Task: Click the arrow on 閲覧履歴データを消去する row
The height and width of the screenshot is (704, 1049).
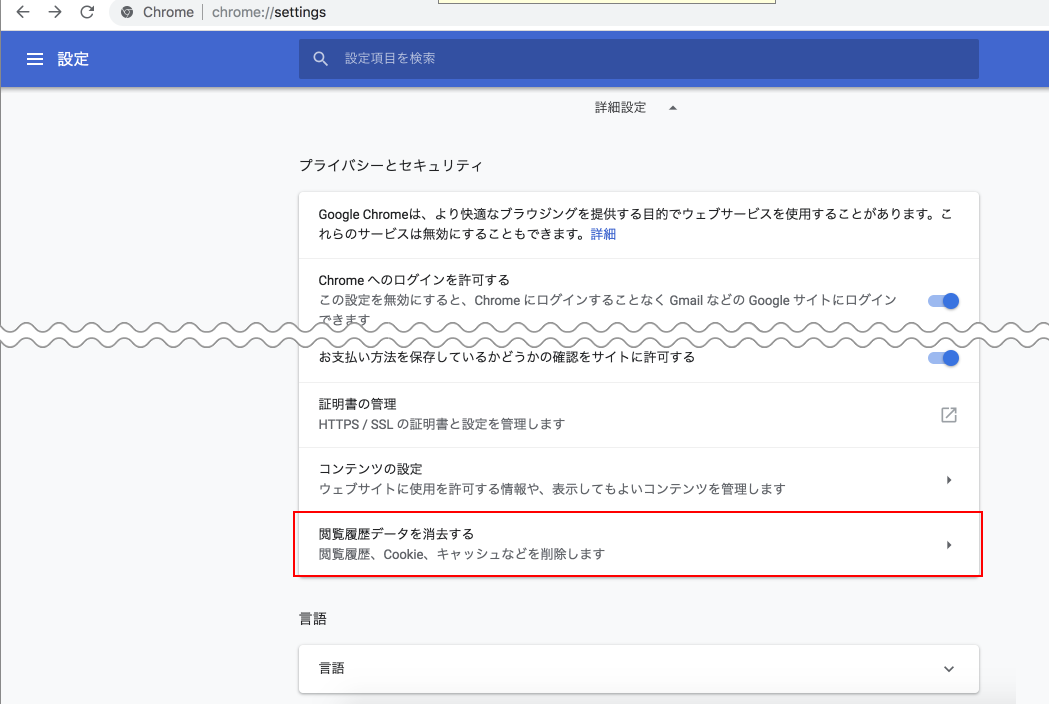Action: (x=949, y=545)
